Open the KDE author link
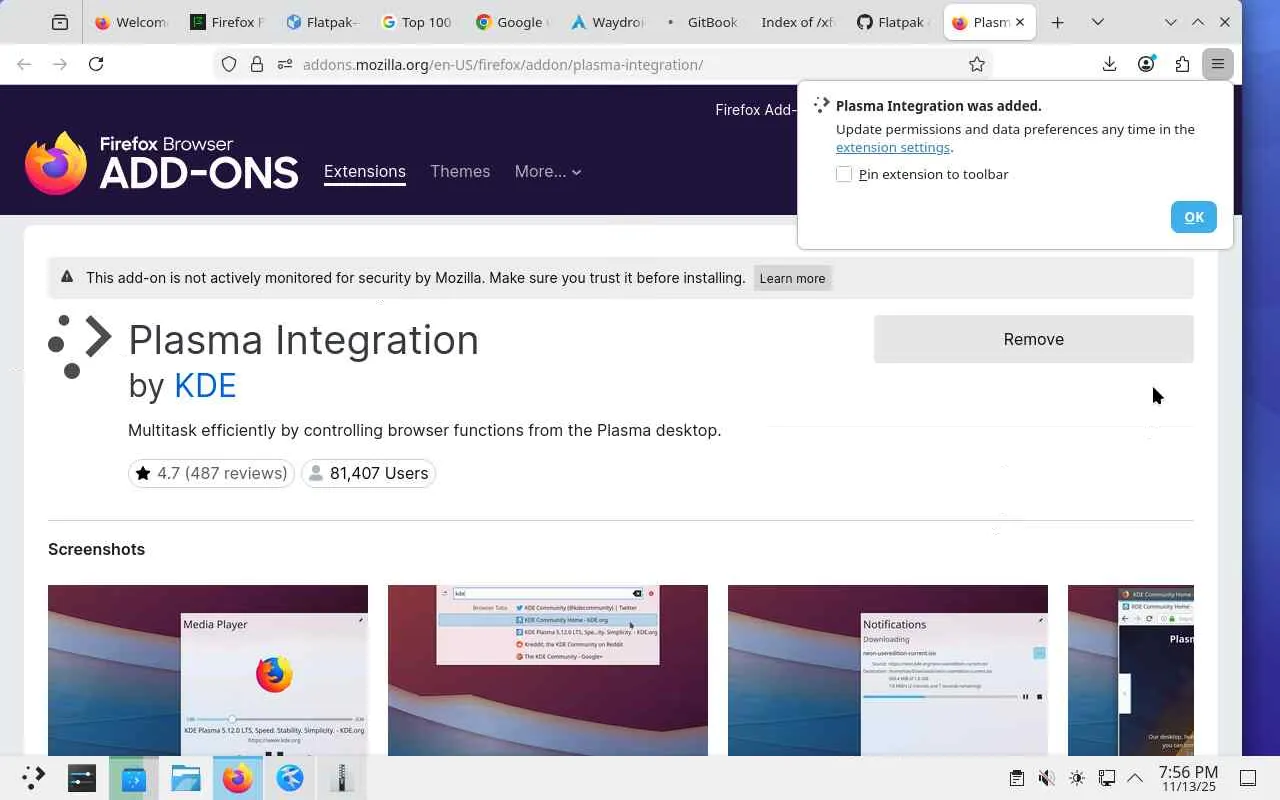 click(205, 385)
